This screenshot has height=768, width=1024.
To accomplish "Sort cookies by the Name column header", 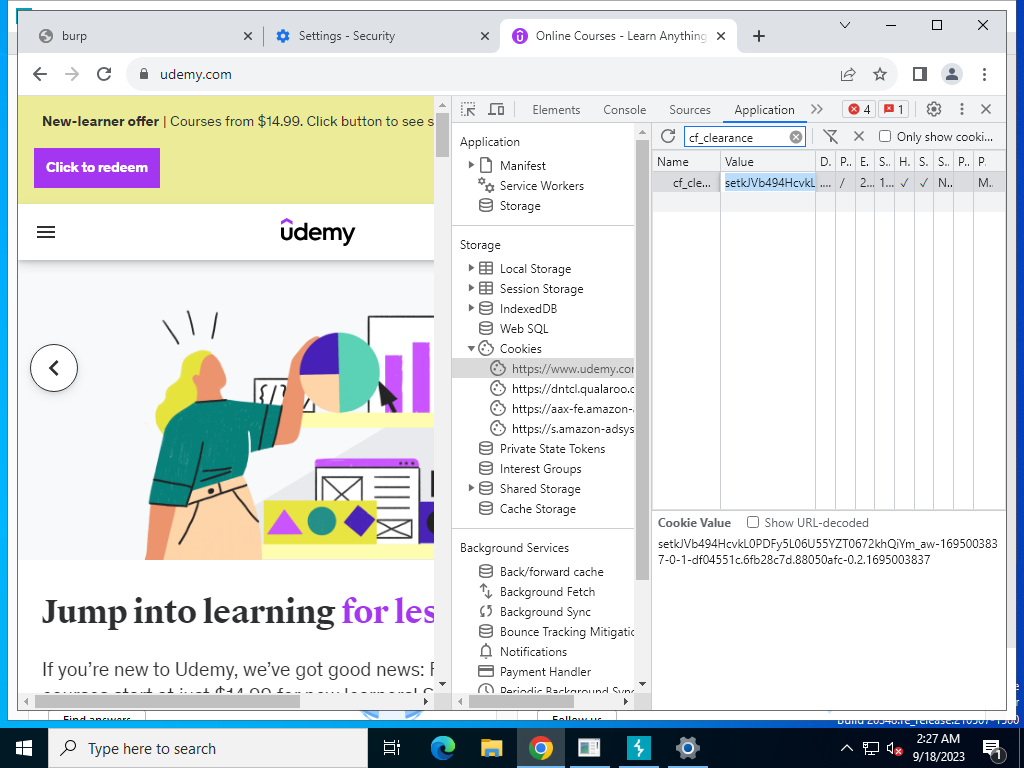I will point(686,161).
